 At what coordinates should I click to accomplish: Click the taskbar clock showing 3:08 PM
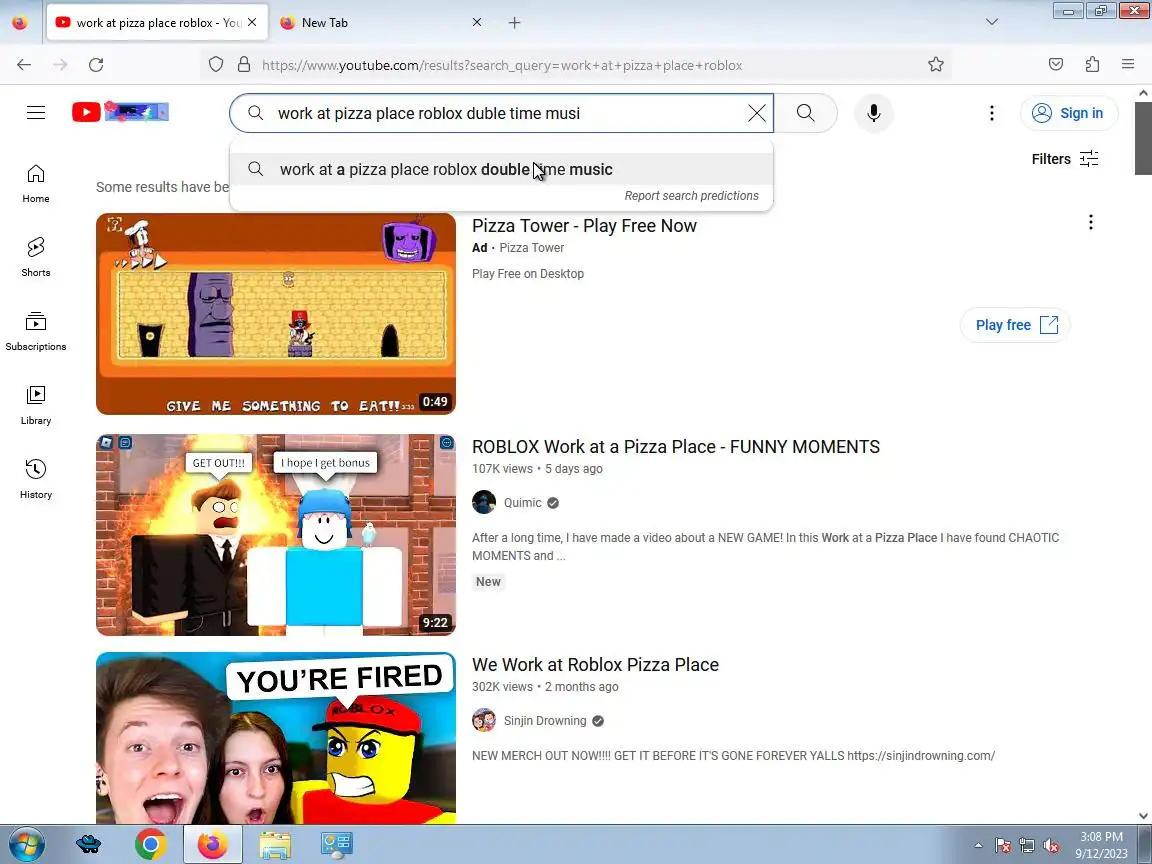coord(1101,845)
